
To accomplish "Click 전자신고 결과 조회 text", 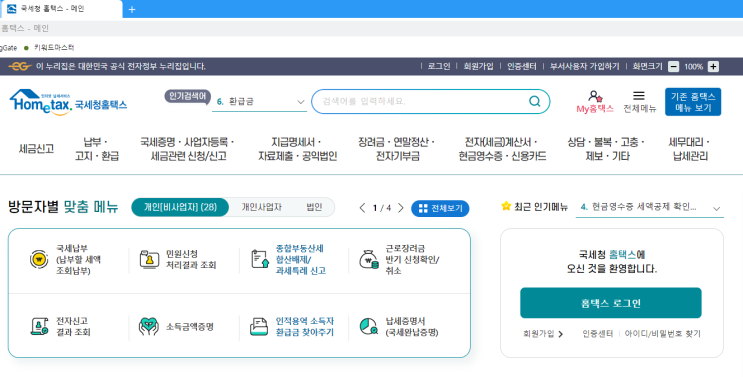I will click(x=73, y=327).
